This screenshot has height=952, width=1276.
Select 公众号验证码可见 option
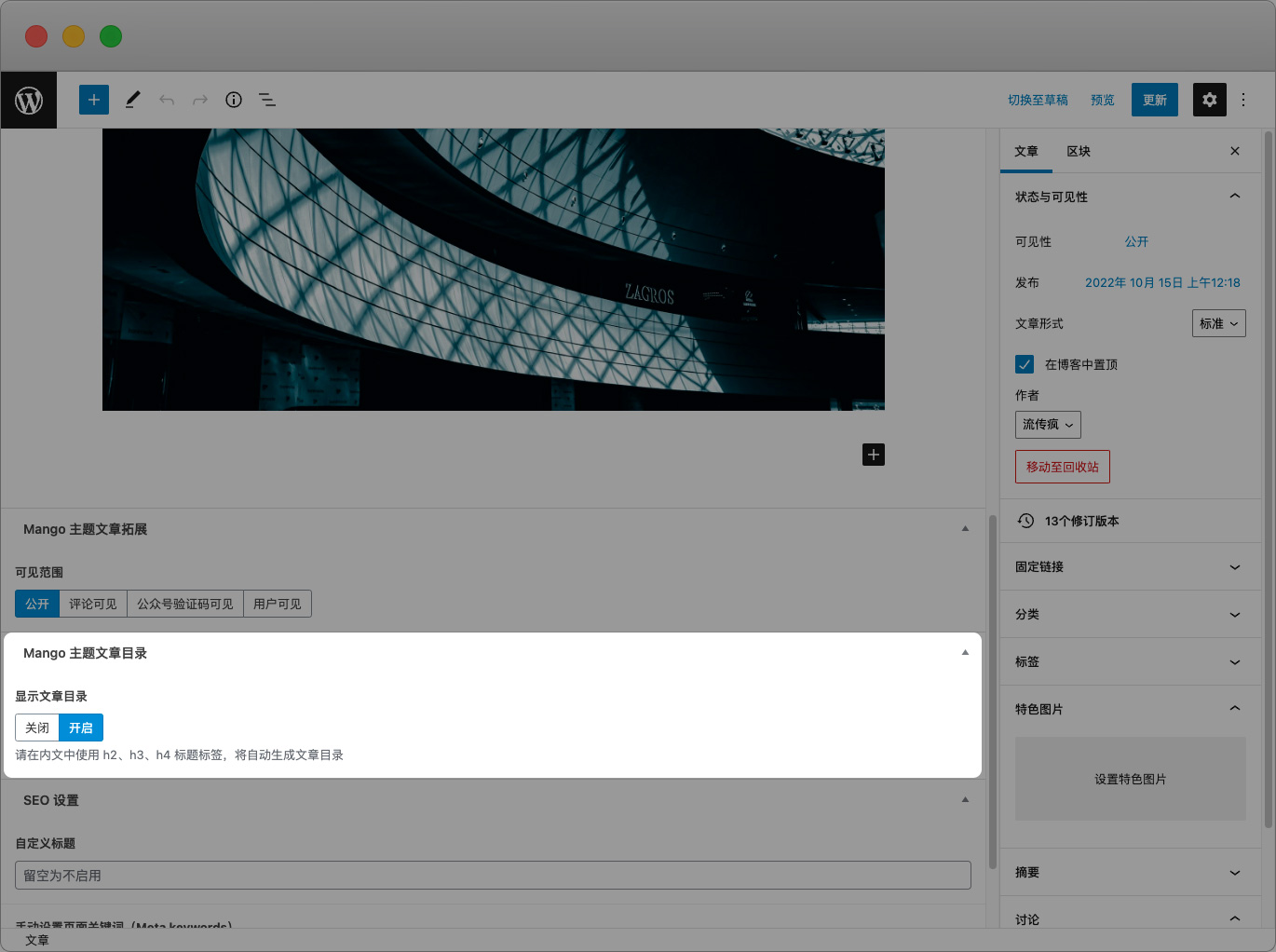(x=185, y=604)
